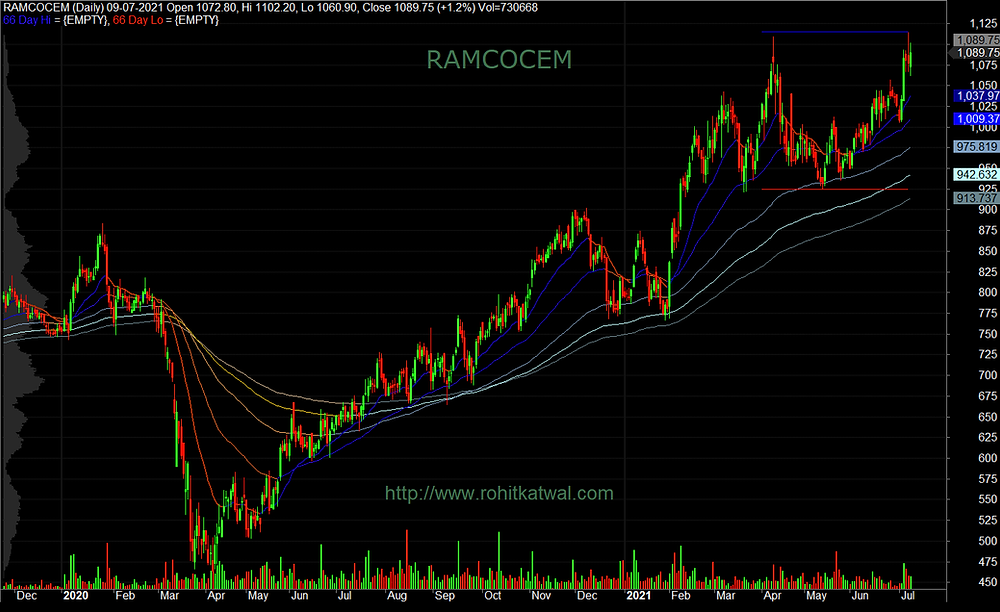Click the 475 price axis label
This screenshot has width=1000, height=612.
pos(987,562)
